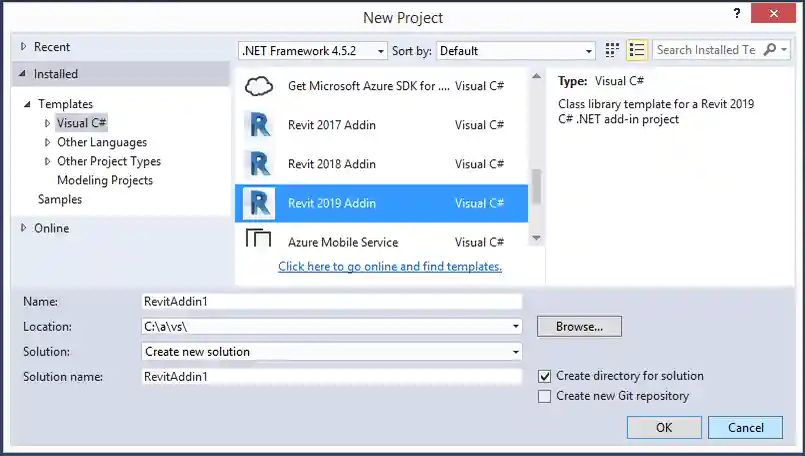
Task: Switch to small icons view
Action: coord(613,50)
